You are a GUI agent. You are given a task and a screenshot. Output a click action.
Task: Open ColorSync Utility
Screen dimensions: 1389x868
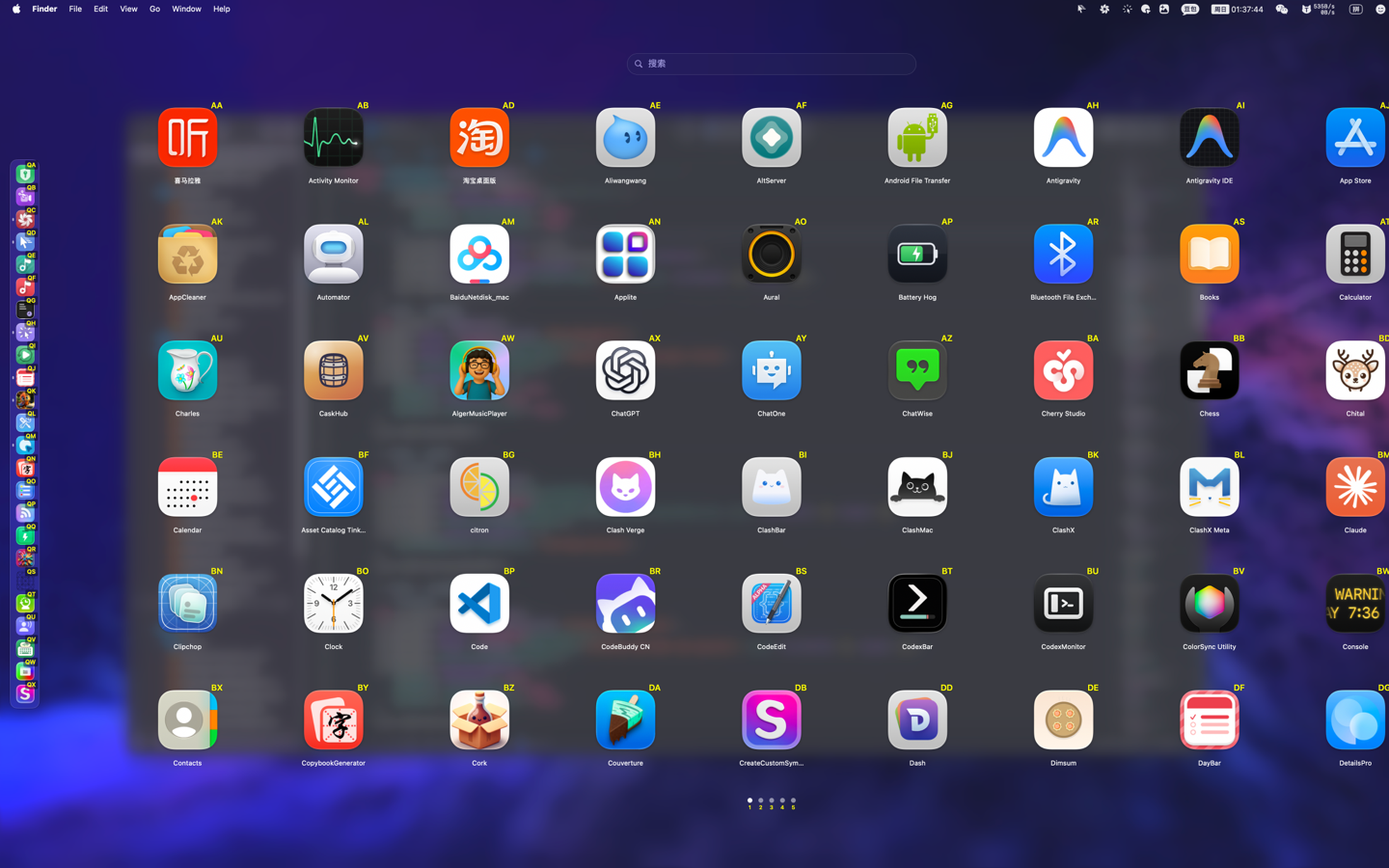(x=1209, y=604)
